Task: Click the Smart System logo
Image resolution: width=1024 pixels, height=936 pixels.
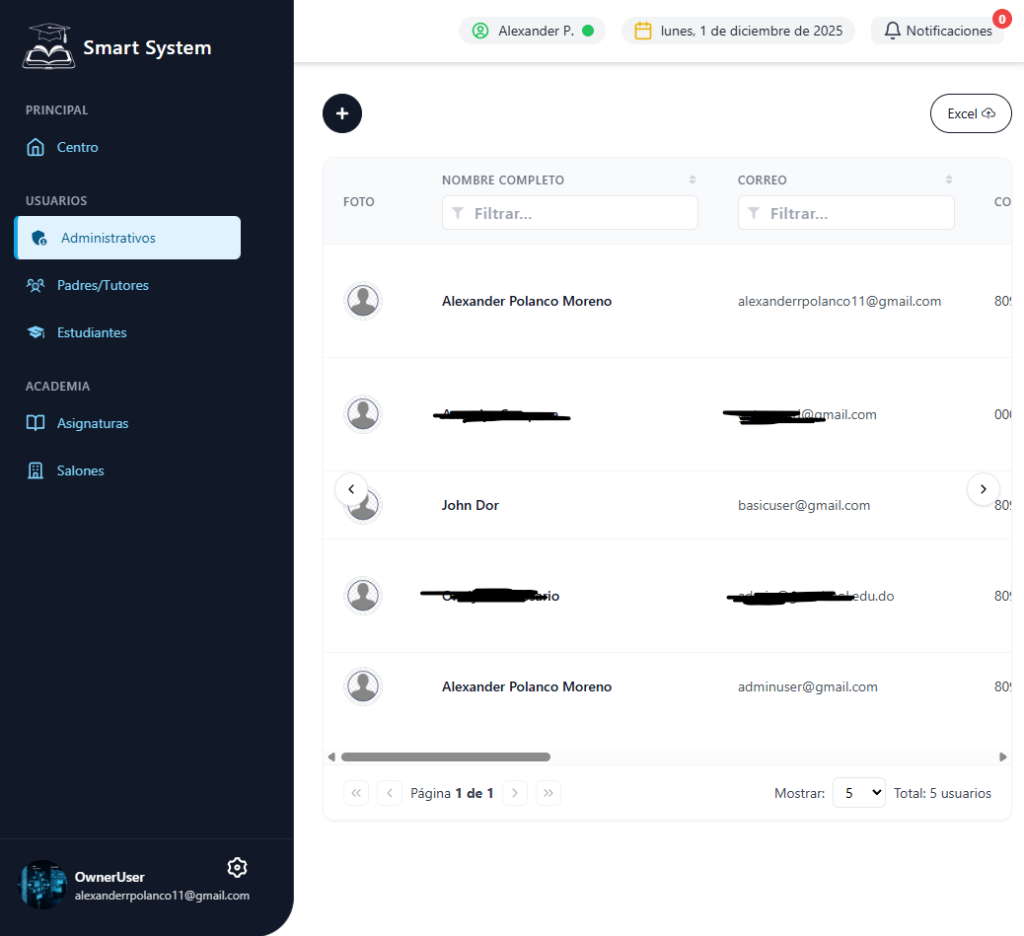Action: tap(49, 47)
